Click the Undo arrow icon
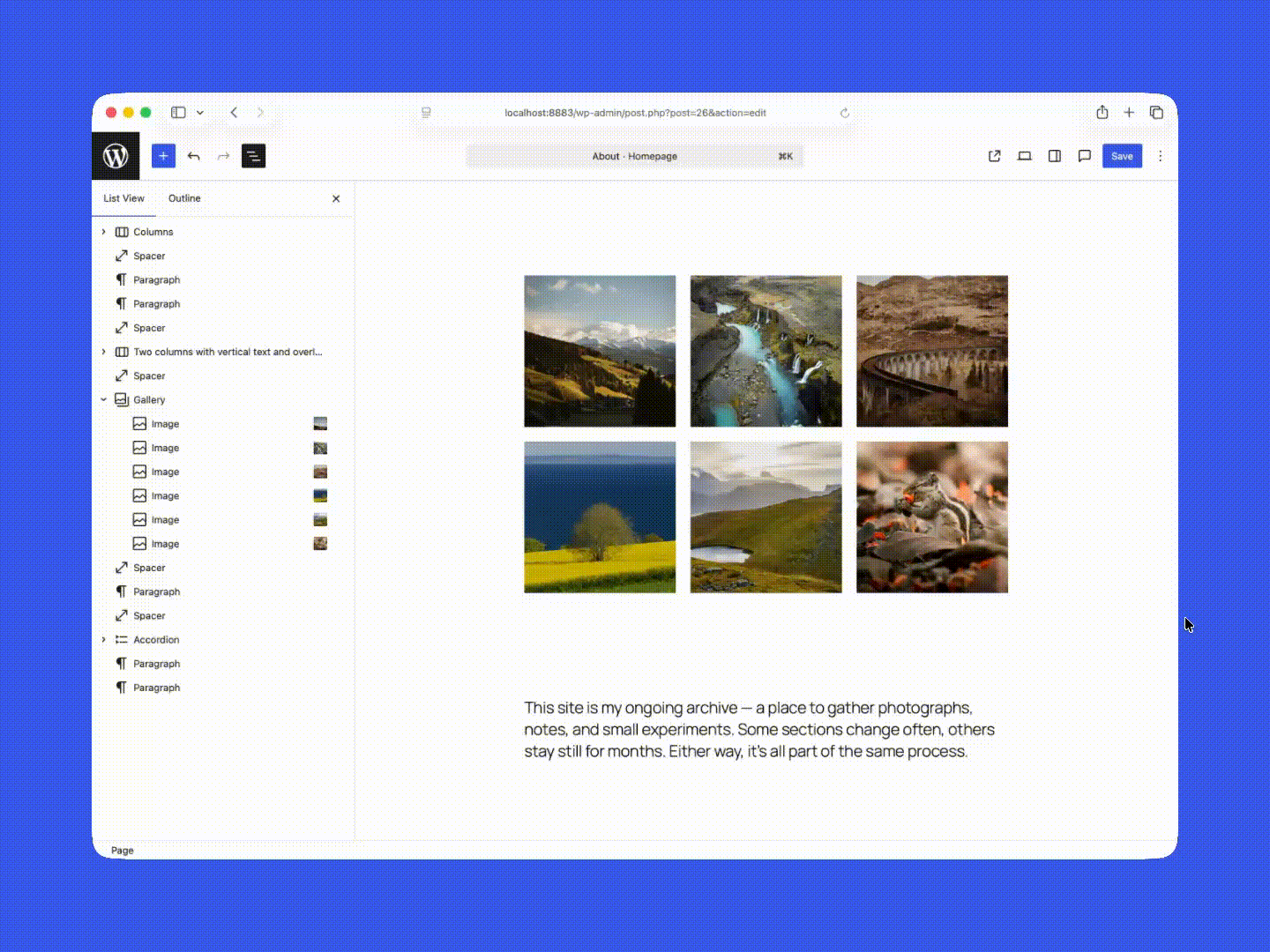The height and width of the screenshot is (952, 1270). 194,156
